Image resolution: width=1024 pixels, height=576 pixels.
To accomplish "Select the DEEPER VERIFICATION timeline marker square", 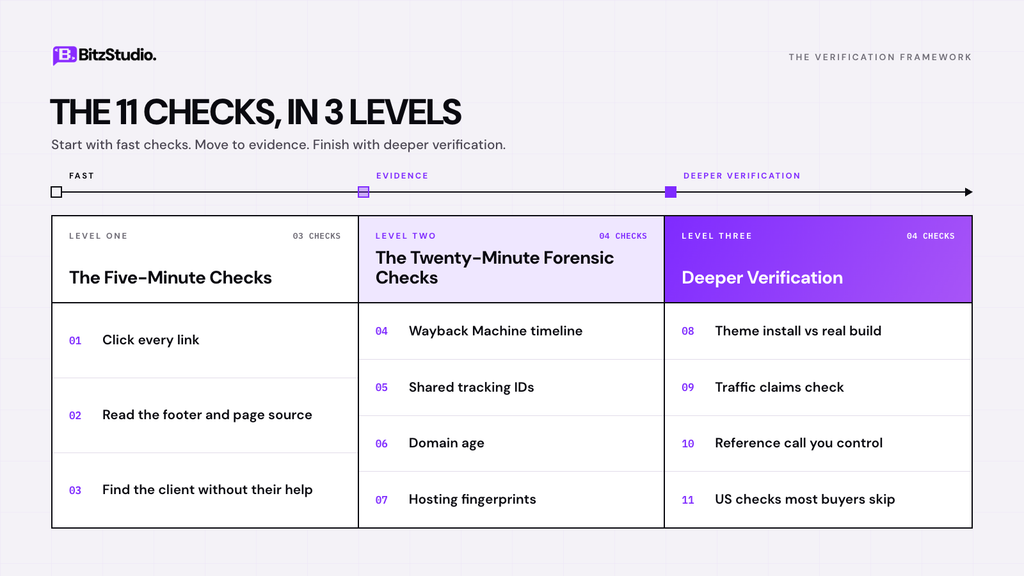I will [671, 192].
